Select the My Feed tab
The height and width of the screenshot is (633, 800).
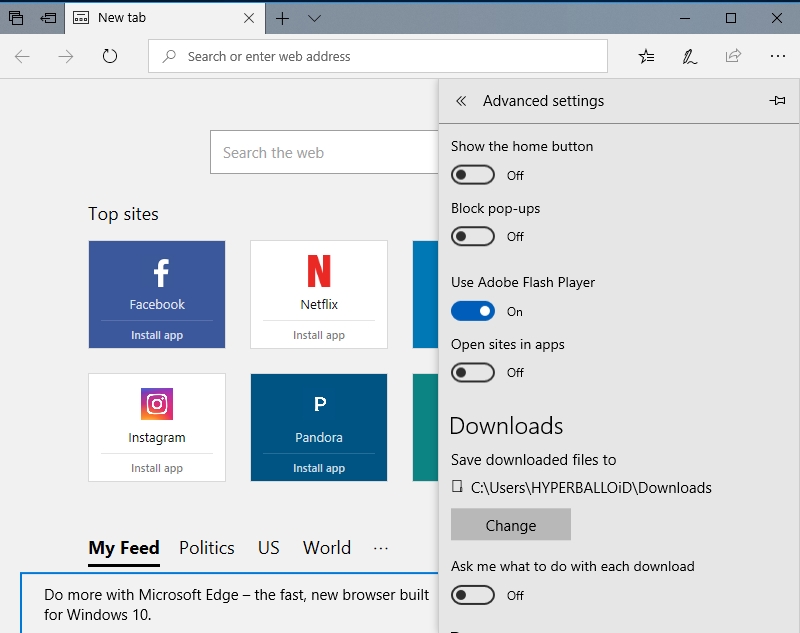pyautogui.click(x=124, y=548)
